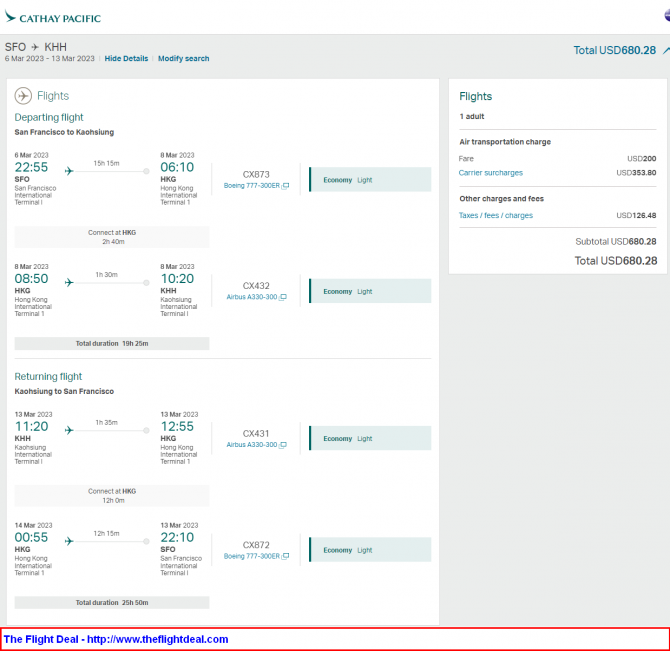670x651 pixels.
Task: Click the plane icon next to 11:20 departure
Action: 69,430
